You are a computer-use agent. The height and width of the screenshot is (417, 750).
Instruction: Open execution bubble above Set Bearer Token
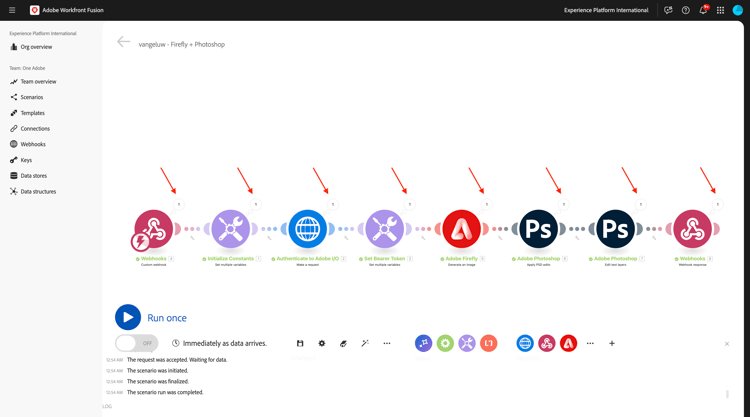410,204
